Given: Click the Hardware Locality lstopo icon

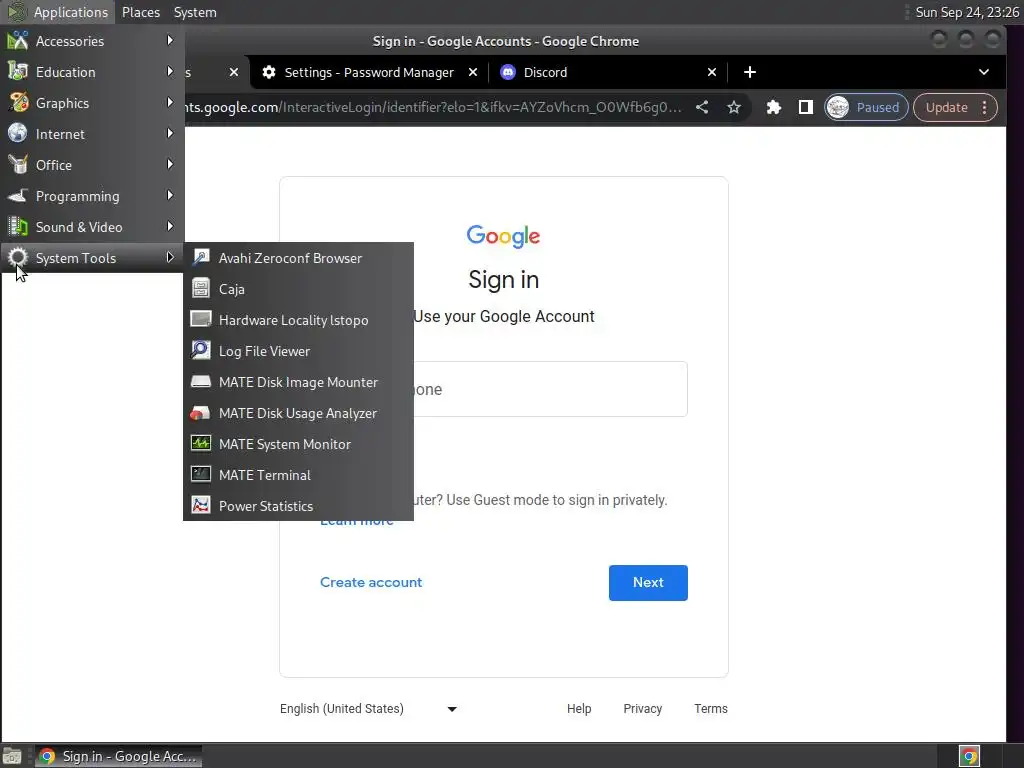Looking at the screenshot, I should pyautogui.click(x=200, y=320).
